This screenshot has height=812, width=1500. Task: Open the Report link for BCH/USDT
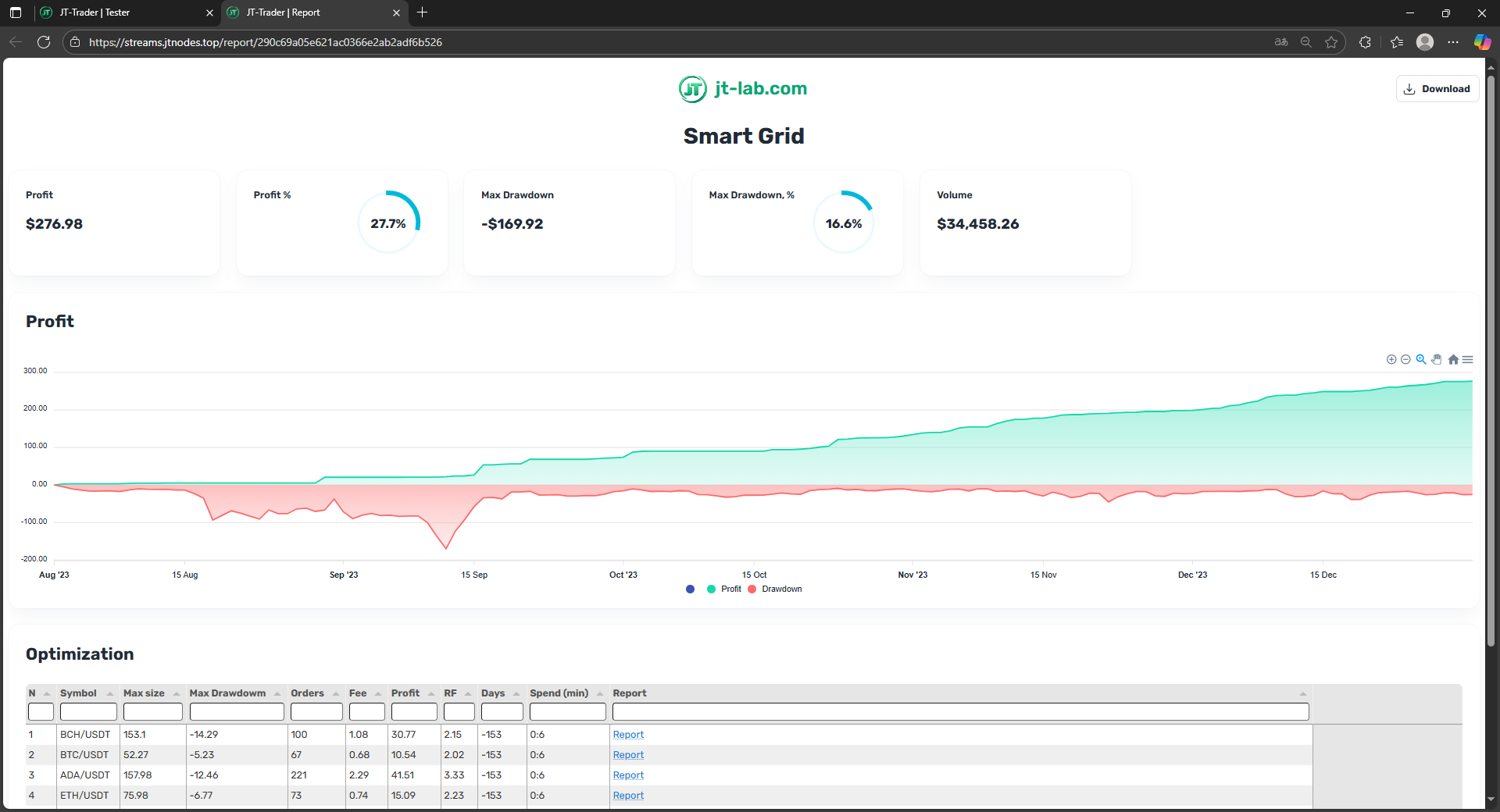628,735
